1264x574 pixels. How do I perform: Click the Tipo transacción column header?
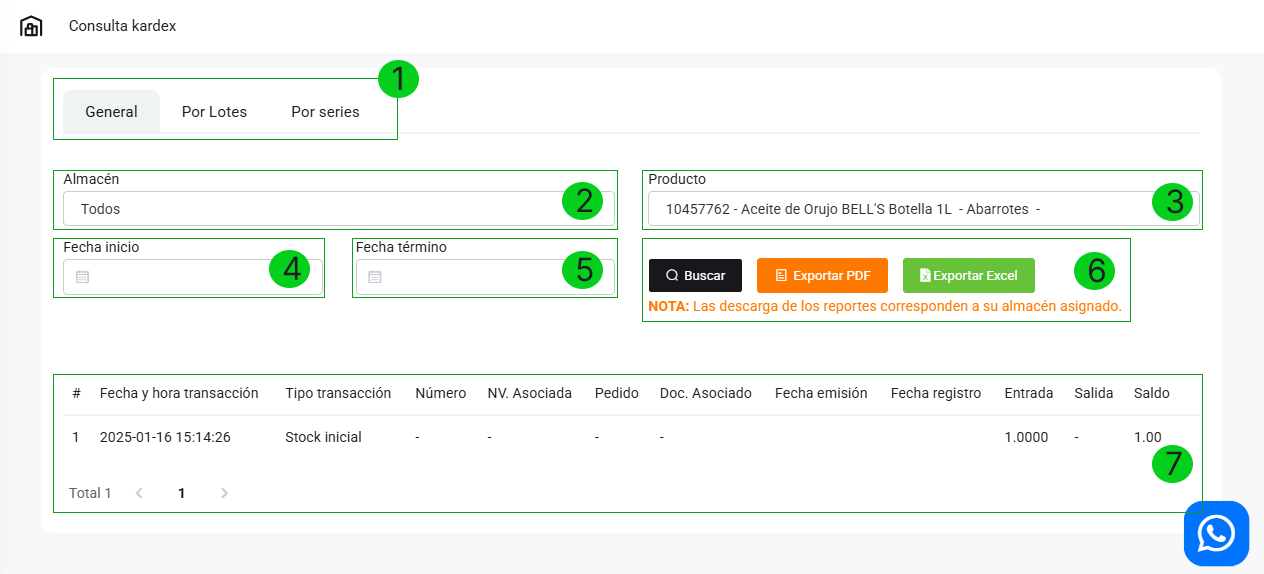coord(338,393)
